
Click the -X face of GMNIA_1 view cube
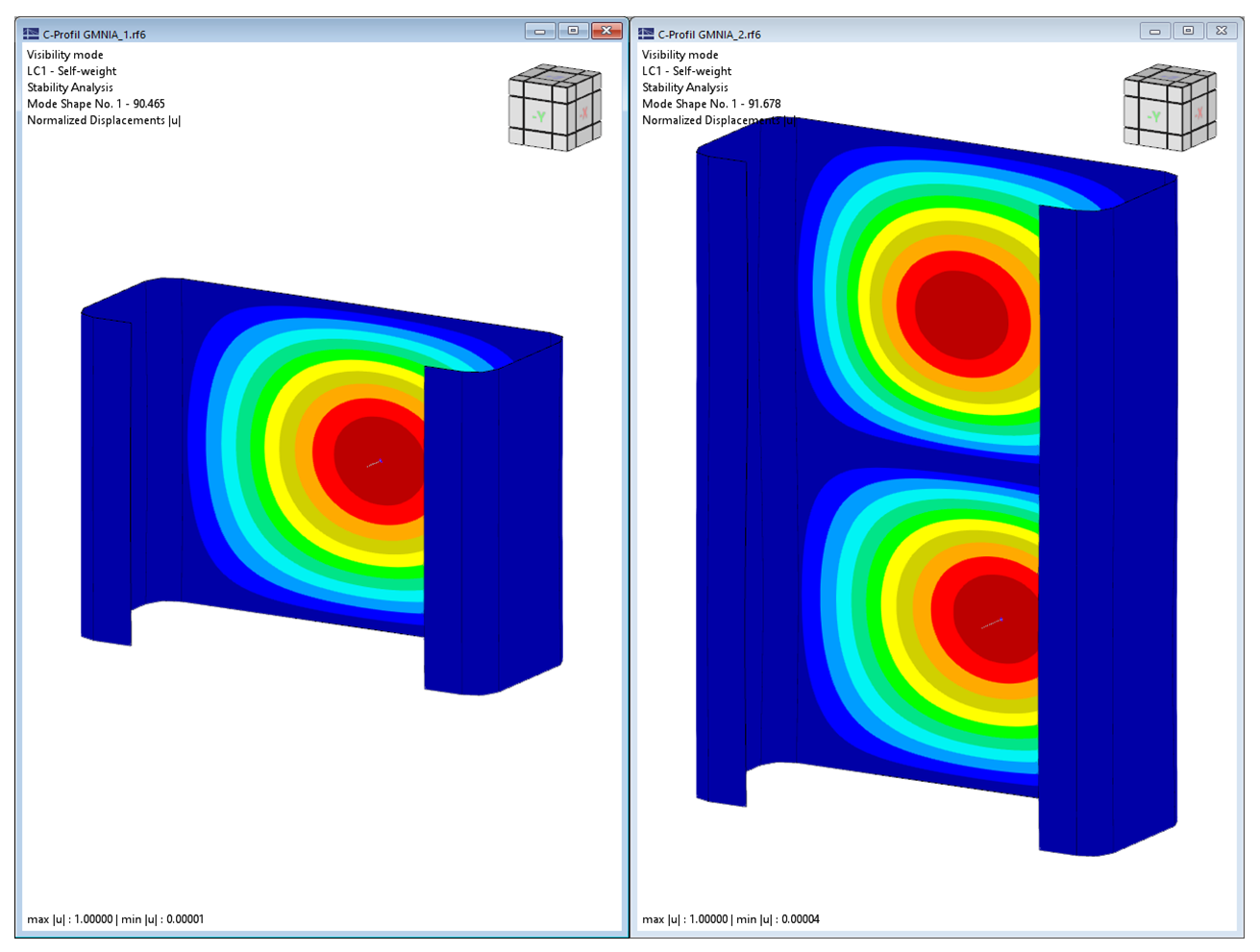[x=583, y=112]
